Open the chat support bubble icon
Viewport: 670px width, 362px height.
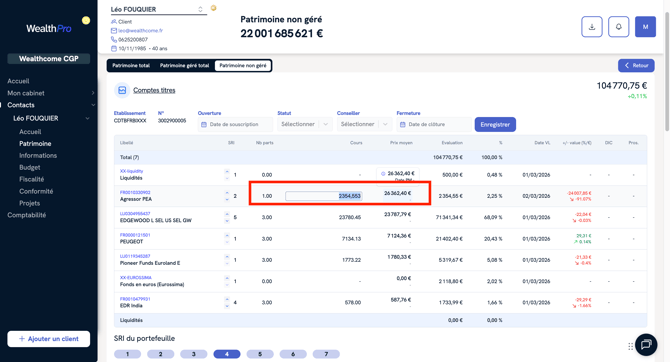(646, 344)
